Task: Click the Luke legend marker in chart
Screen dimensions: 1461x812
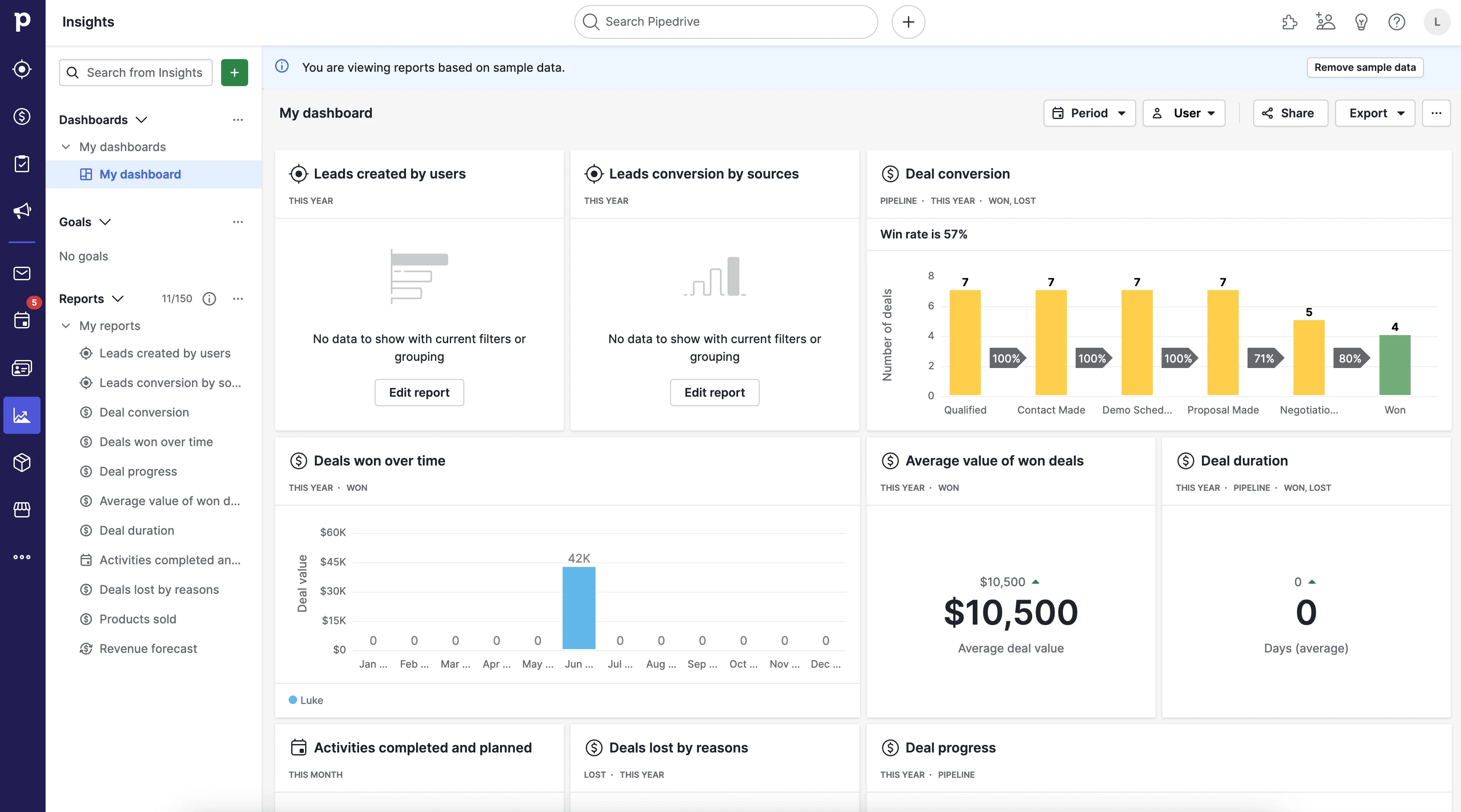Action: click(x=292, y=700)
